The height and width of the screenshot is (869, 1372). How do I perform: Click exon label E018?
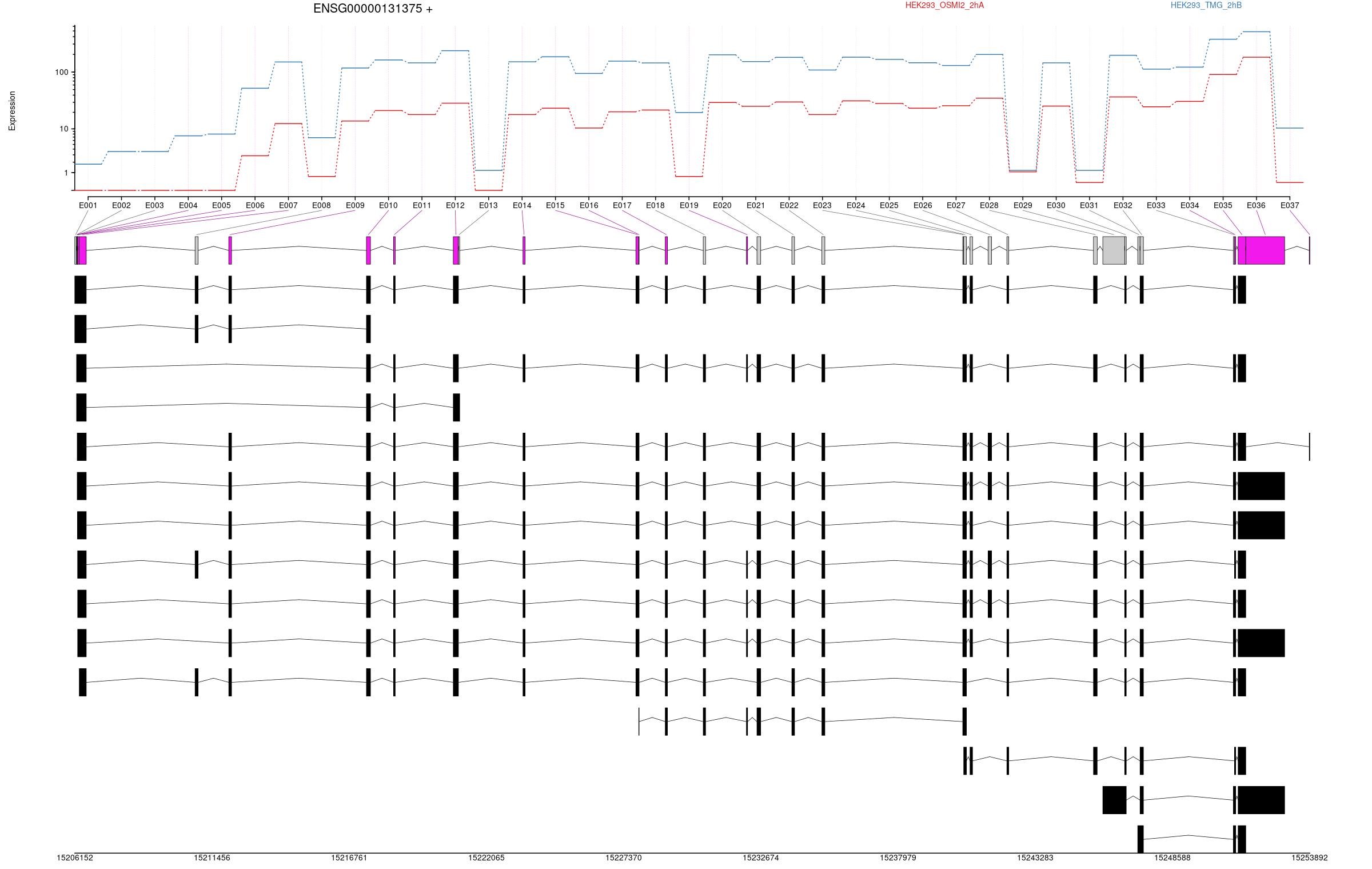655,205
